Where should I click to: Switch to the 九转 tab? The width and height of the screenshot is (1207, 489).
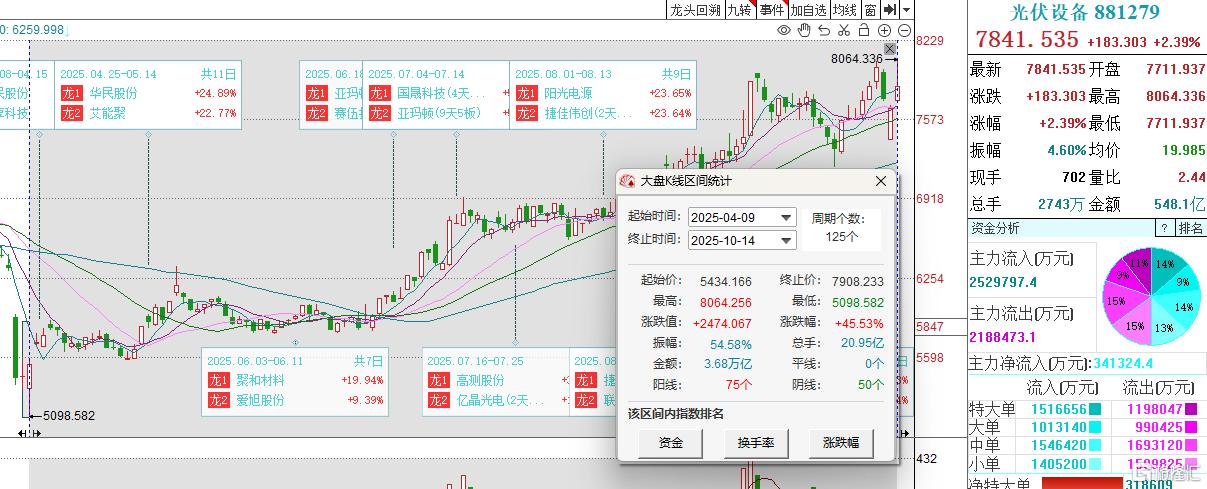tap(739, 9)
